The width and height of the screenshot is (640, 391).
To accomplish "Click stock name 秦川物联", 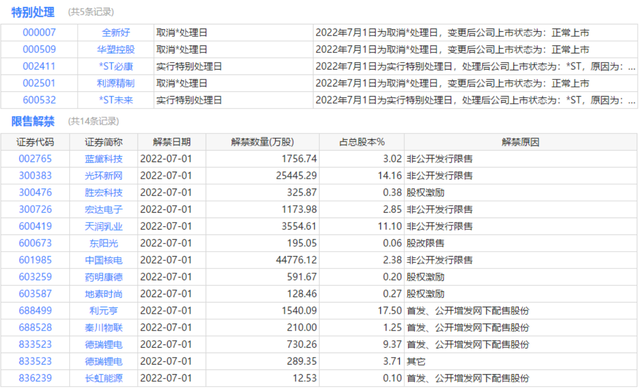I will tap(104, 328).
